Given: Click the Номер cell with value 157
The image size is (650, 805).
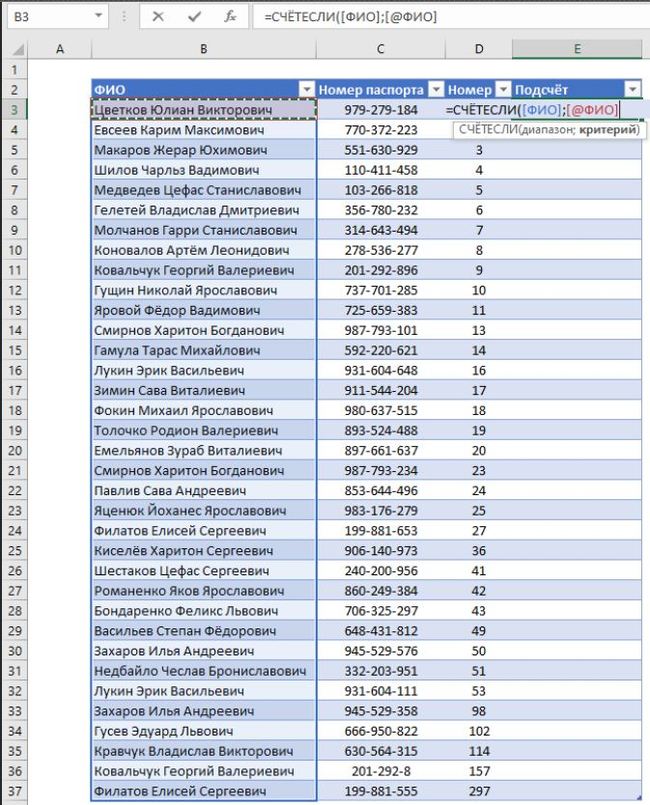Looking at the screenshot, I should pos(479,771).
